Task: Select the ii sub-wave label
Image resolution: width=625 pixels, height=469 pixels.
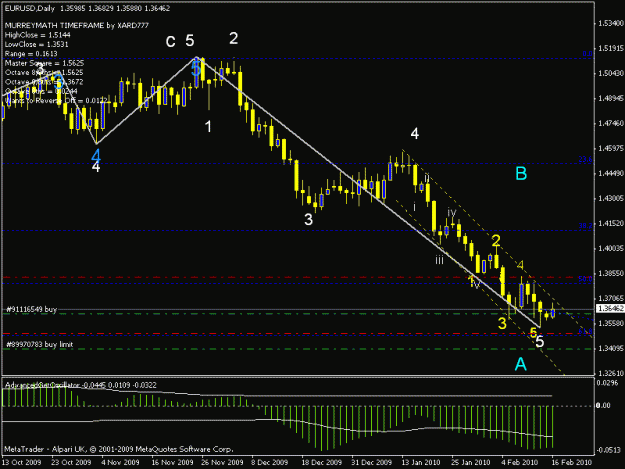Action: pos(427,178)
